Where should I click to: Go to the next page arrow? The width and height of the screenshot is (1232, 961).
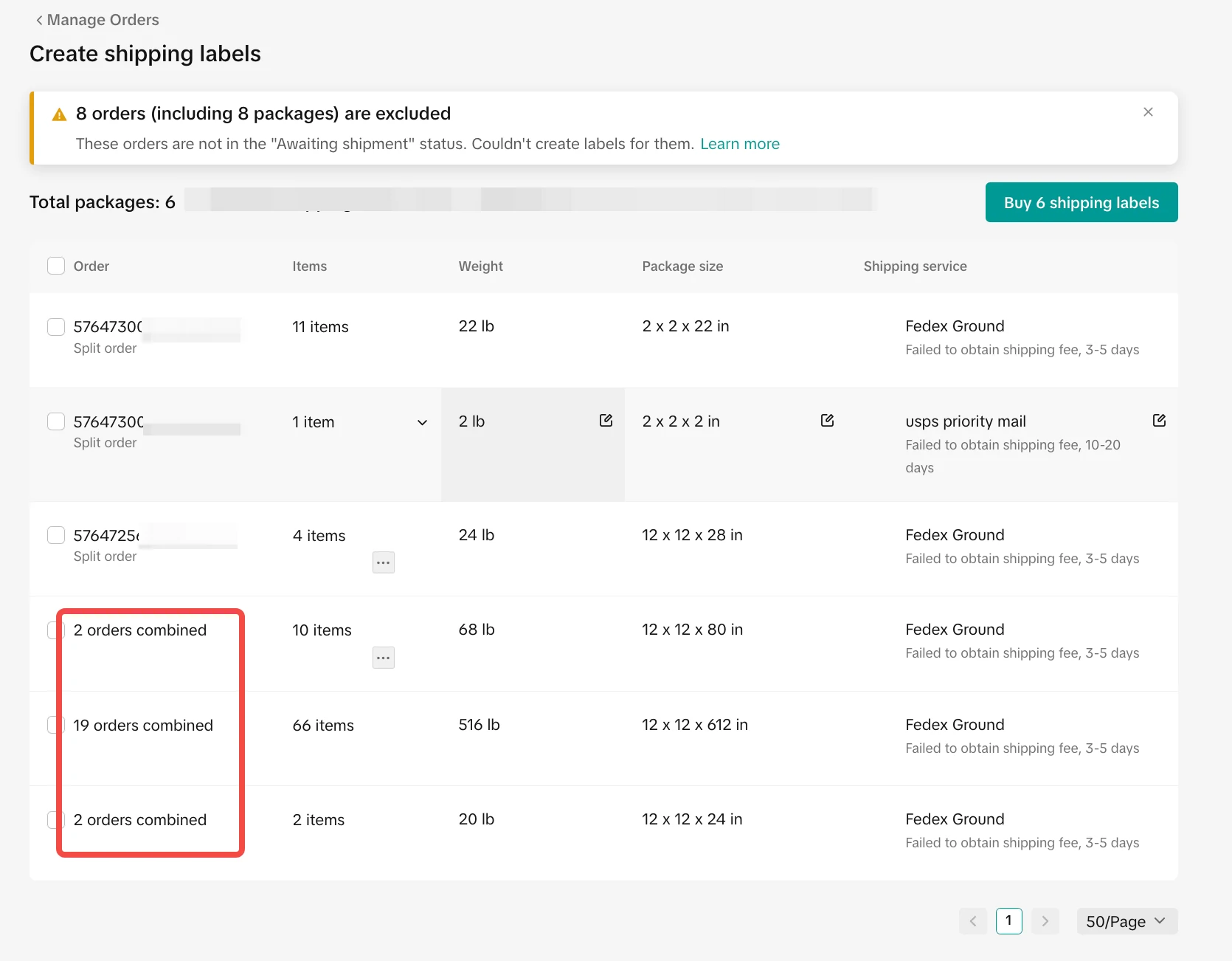1045,921
